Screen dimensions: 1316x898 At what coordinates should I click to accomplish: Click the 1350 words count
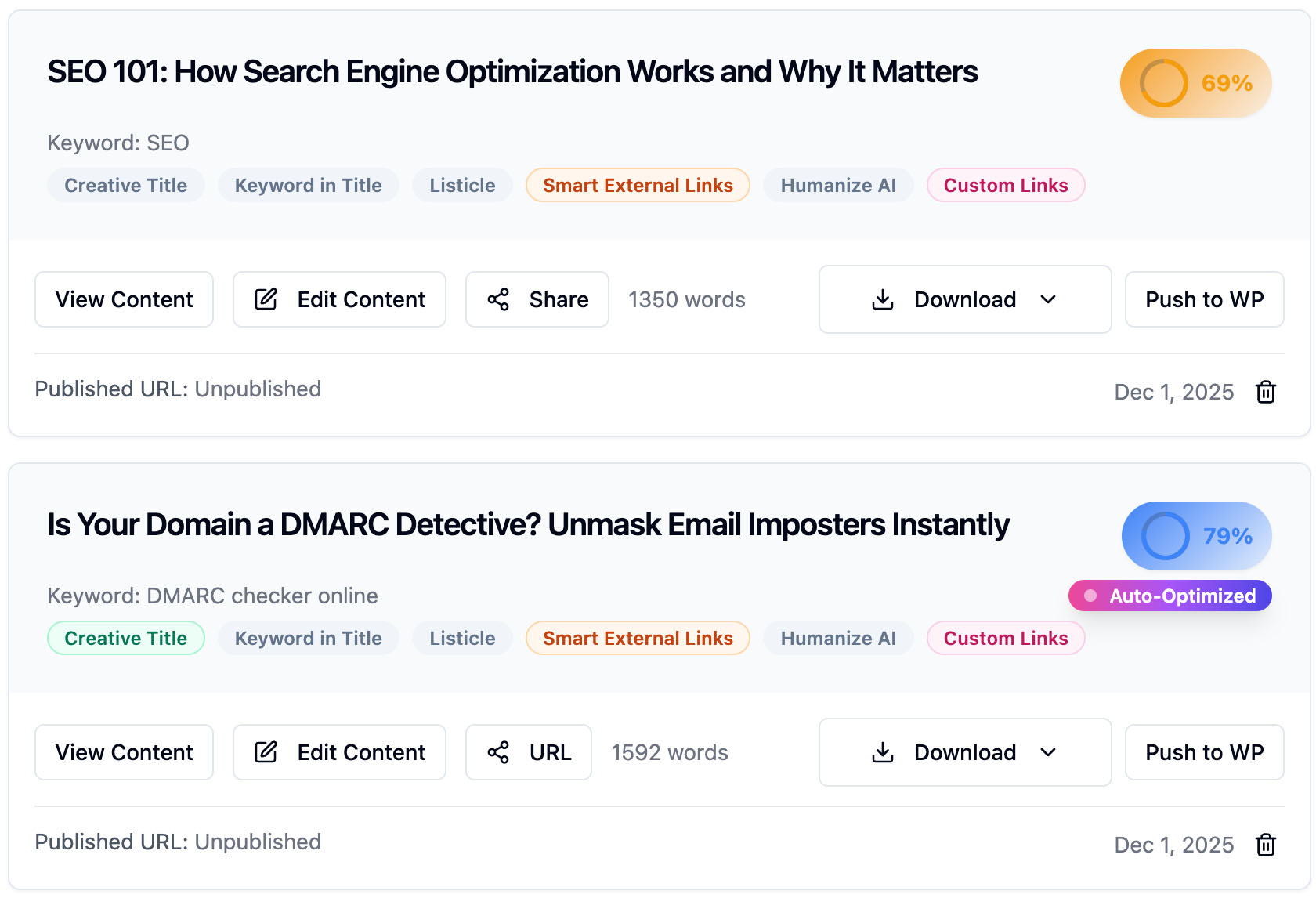point(687,299)
